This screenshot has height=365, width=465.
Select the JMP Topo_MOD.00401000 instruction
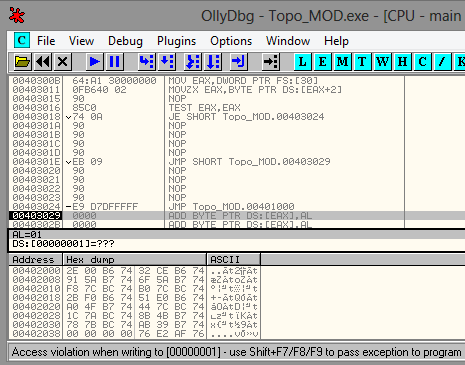click(x=231, y=207)
